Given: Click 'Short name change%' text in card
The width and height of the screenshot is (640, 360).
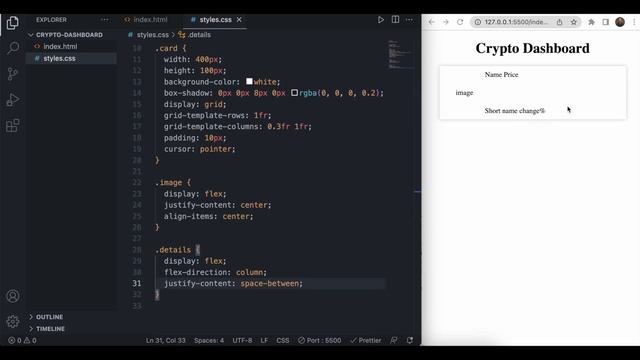Looking at the screenshot, I should coord(515,111).
